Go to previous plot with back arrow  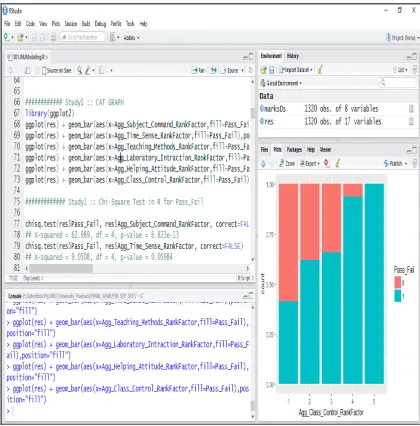point(263,163)
